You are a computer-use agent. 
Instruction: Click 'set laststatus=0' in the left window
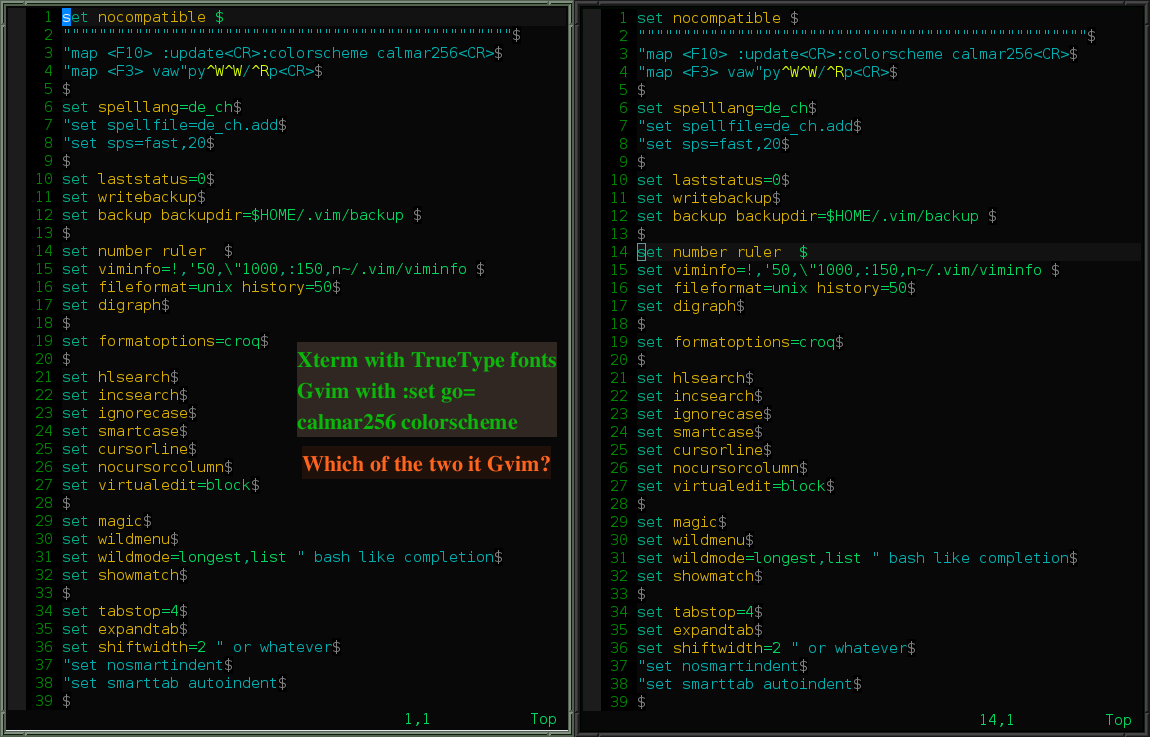coord(134,179)
